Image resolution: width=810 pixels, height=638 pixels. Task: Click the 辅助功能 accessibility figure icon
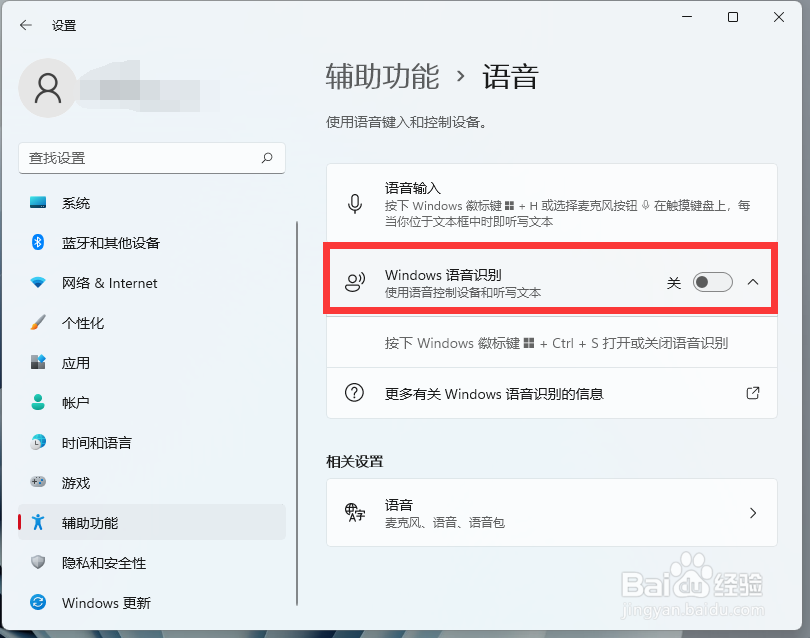click(x=38, y=522)
